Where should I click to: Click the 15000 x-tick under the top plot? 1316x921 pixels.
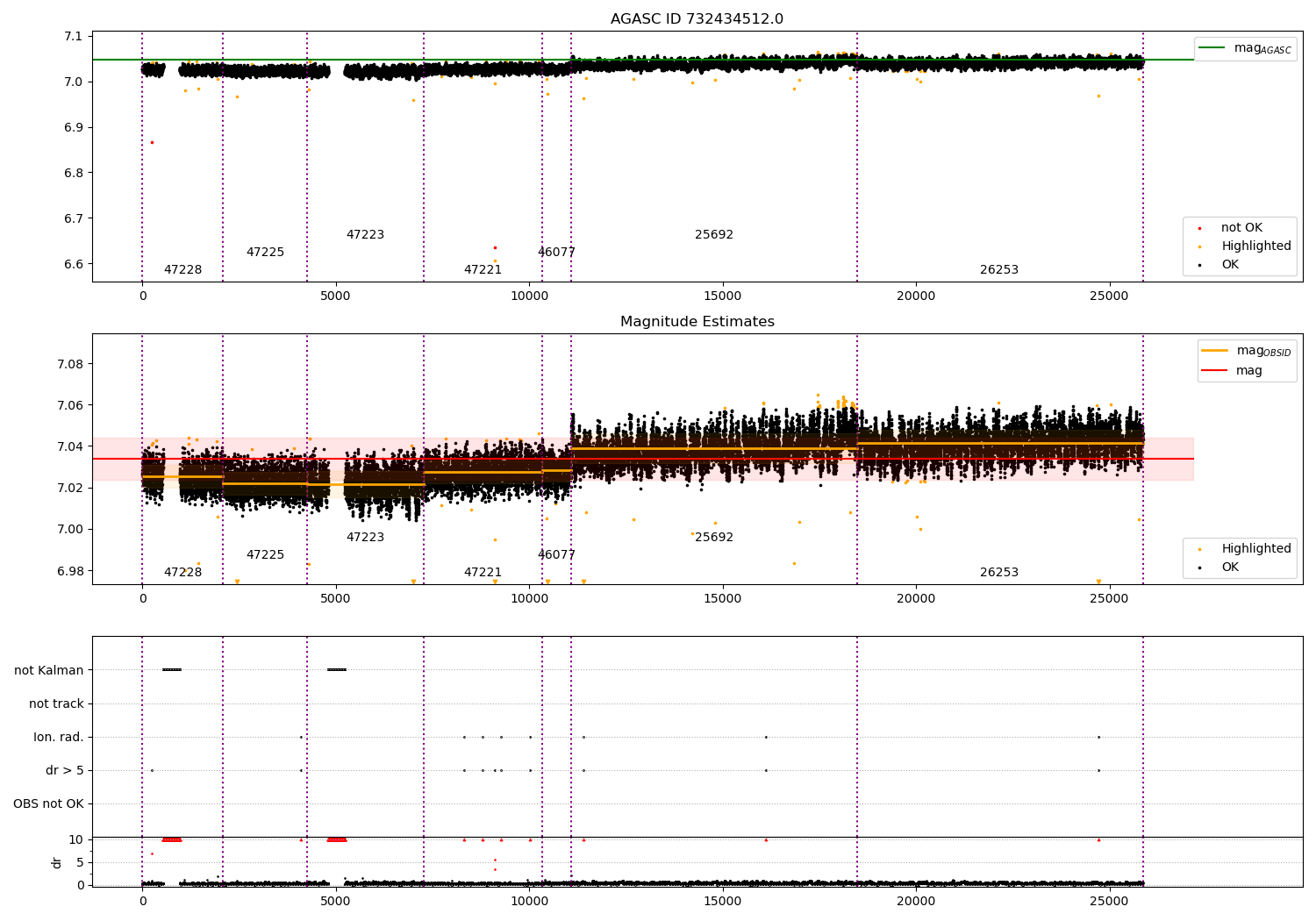click(x=723, y=296)
